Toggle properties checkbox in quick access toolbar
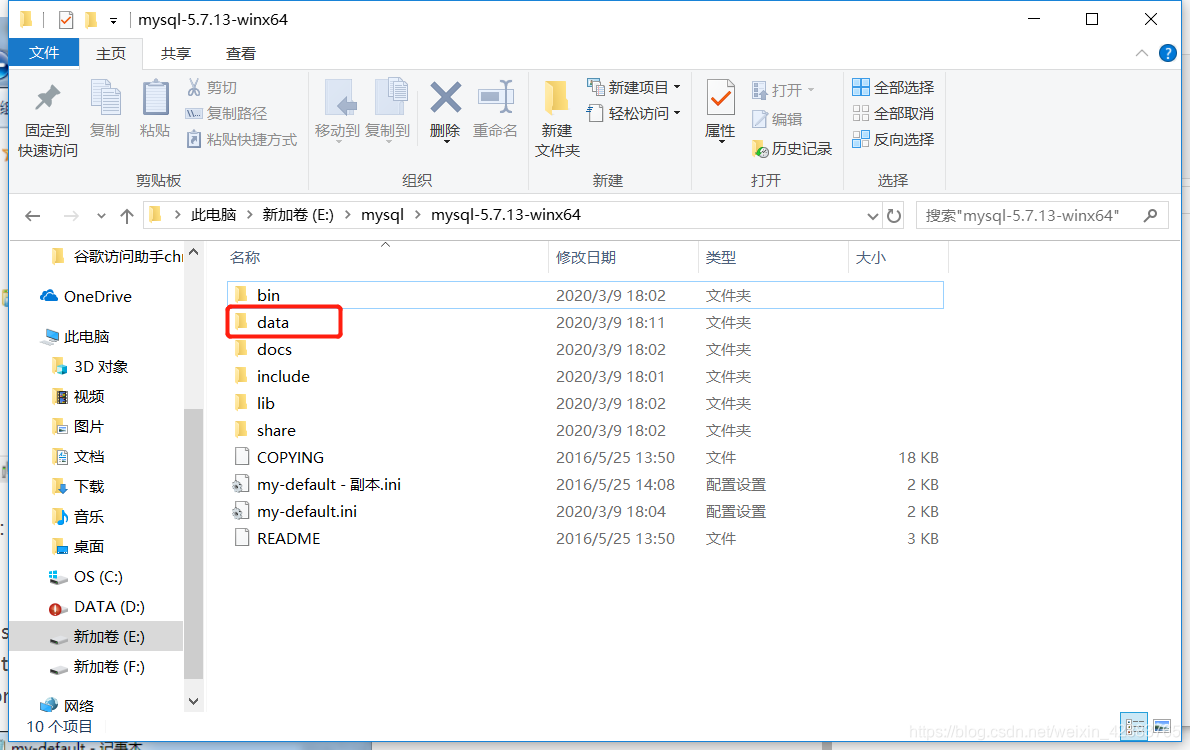This screenshot has width=1190, height=750. point(66,20)
